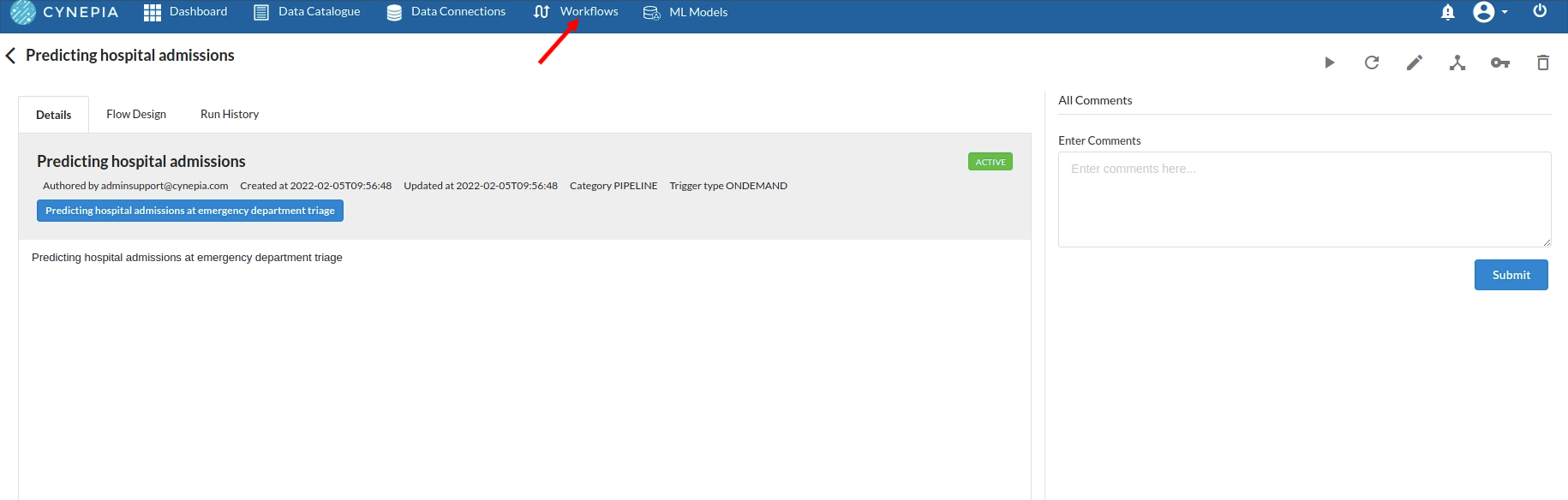1568x500 pixels.
Task: Click the run workflow play icon
Action: point(1329,62)
